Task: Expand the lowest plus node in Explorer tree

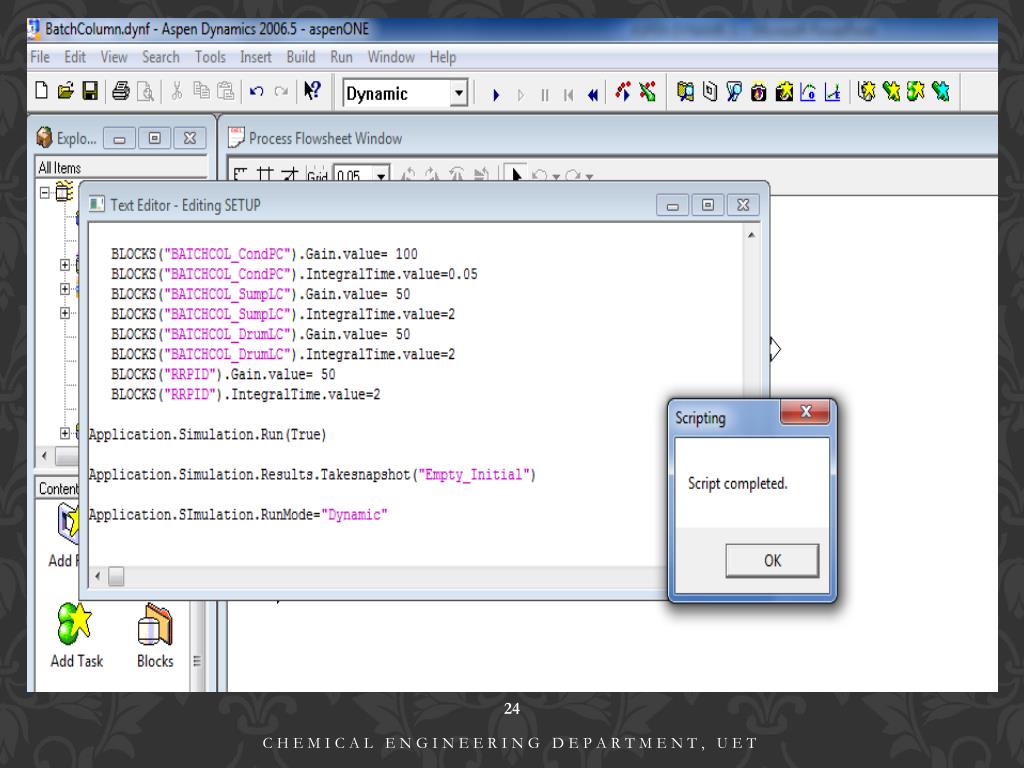Action: pyautogui.click(x=65, y=433)
